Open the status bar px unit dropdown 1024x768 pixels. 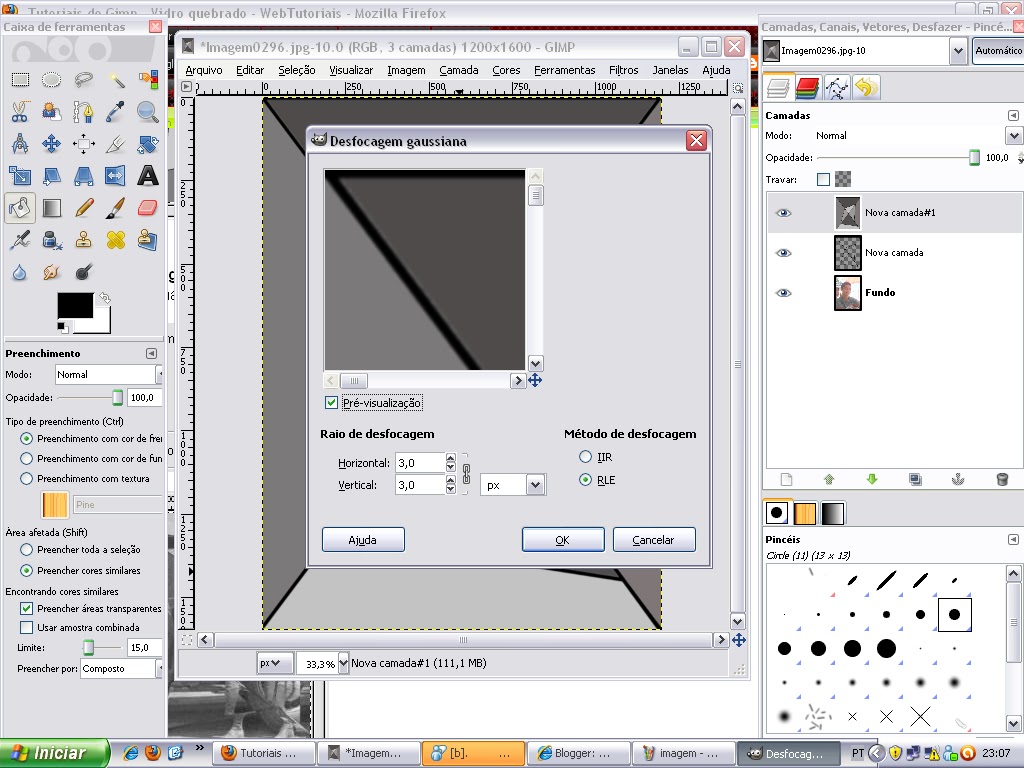pos(274,663)
